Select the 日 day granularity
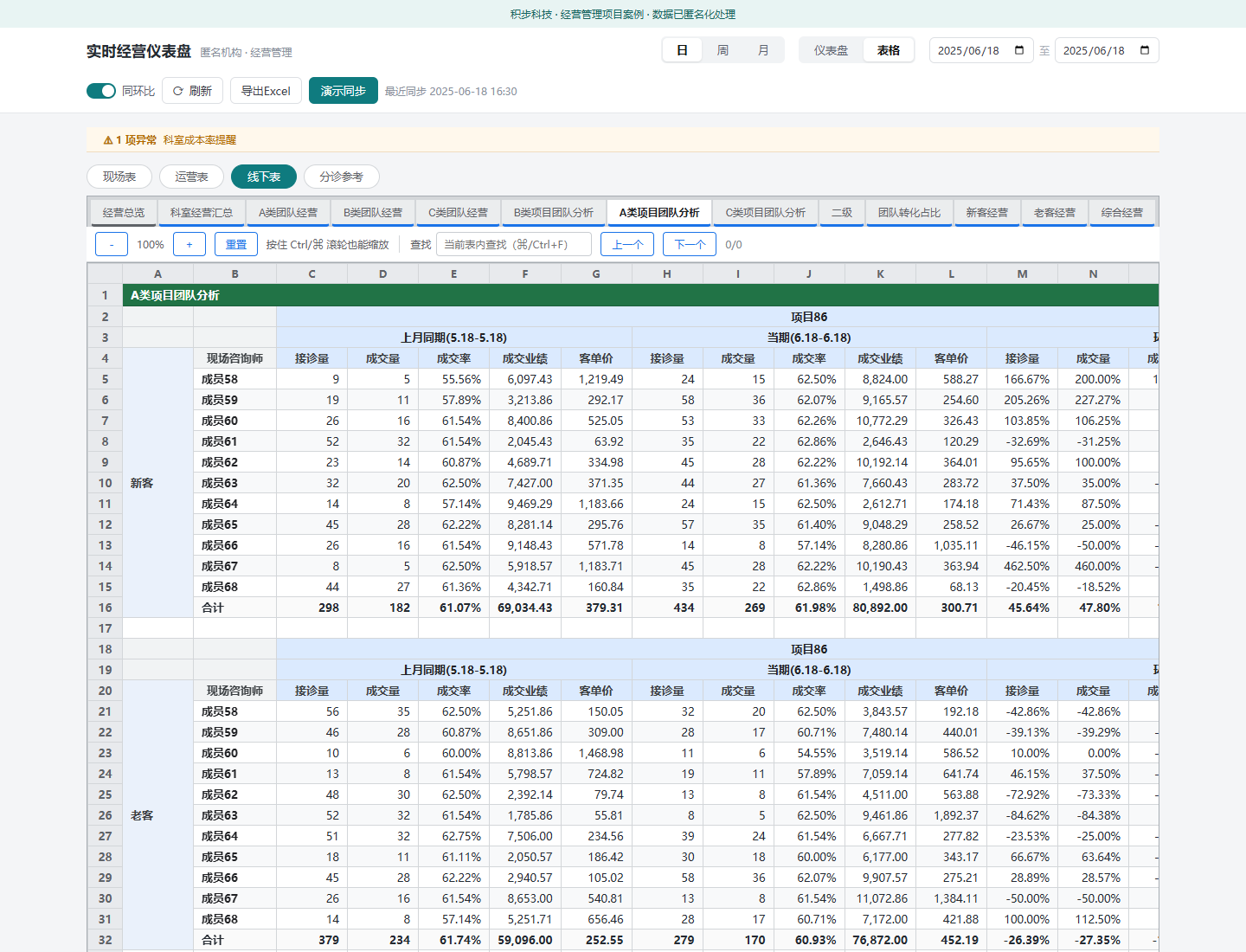The height and width of the screenshot is (952, 1246). point(682,50)
